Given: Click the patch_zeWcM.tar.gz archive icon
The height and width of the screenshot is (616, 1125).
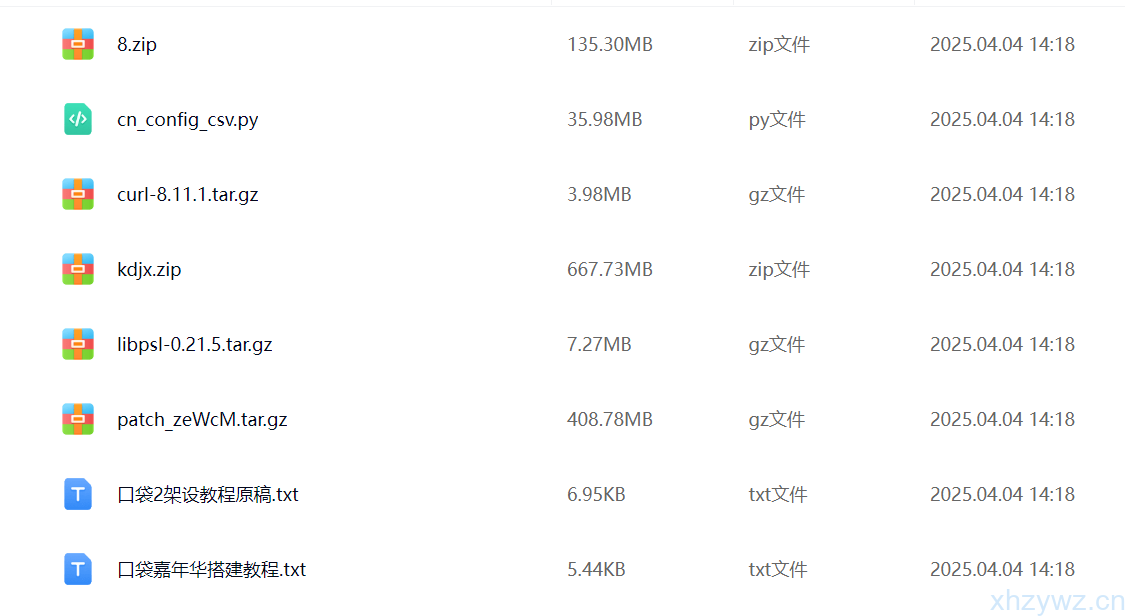Looking at the screenshot, I should click(x=78, y=419).
